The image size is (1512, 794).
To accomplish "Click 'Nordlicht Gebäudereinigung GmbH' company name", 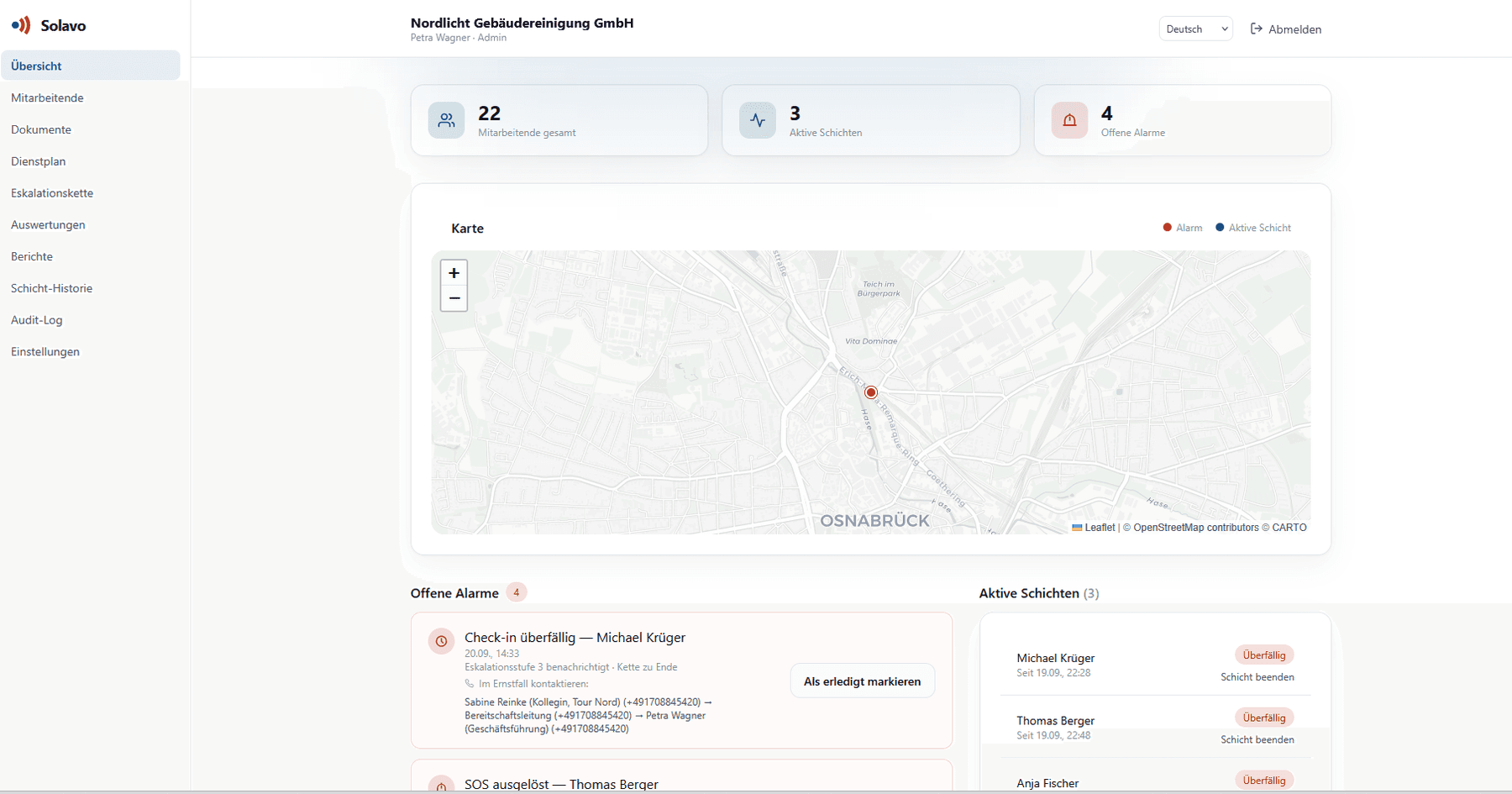I will click(522, 23).
